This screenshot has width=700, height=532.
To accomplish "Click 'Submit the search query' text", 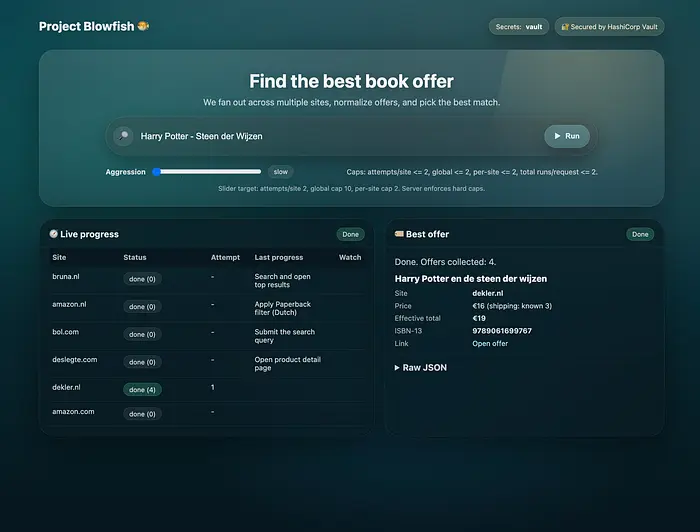I will 285,336.
